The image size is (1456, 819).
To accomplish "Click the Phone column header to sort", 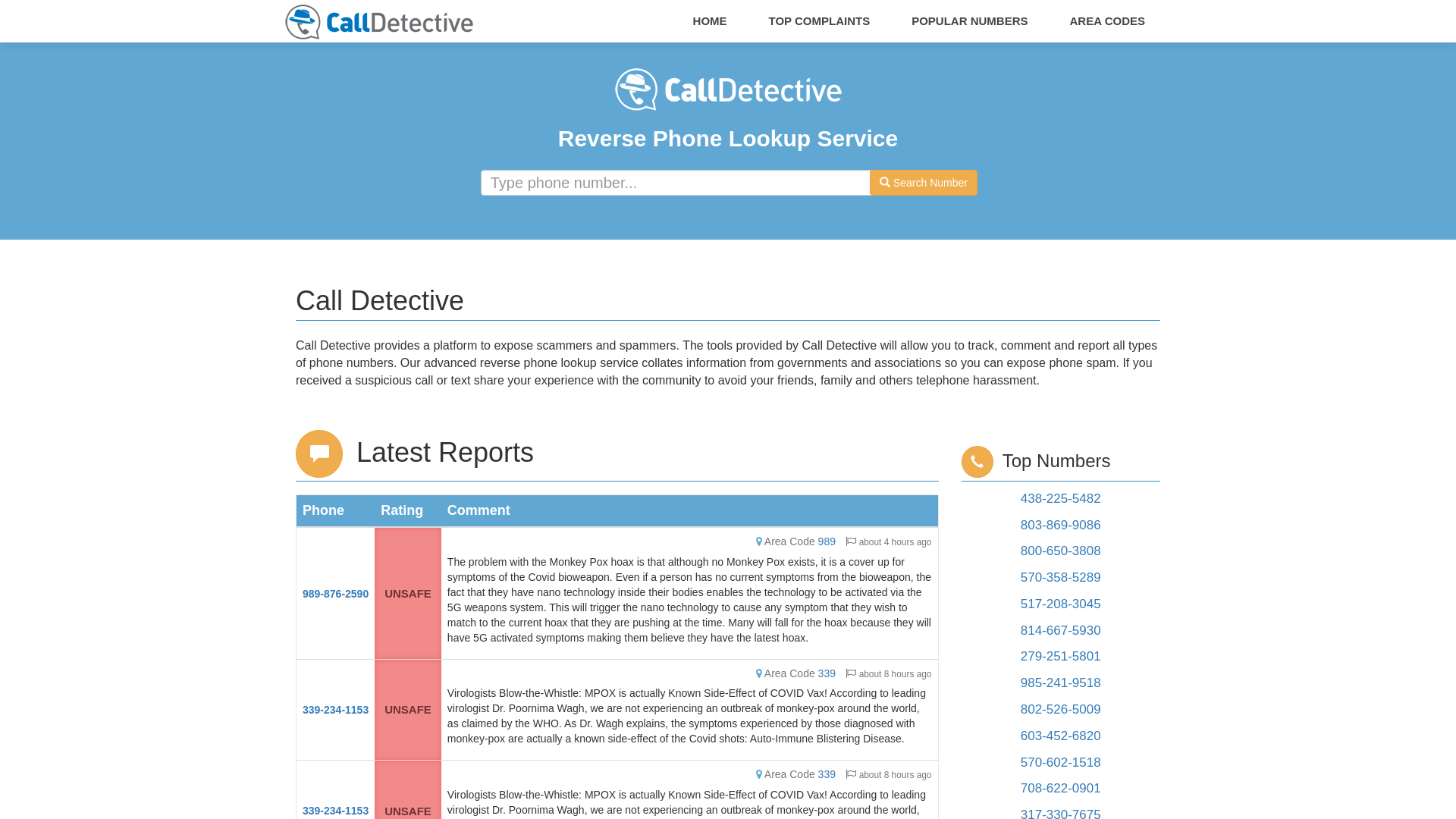I will 323,510.
